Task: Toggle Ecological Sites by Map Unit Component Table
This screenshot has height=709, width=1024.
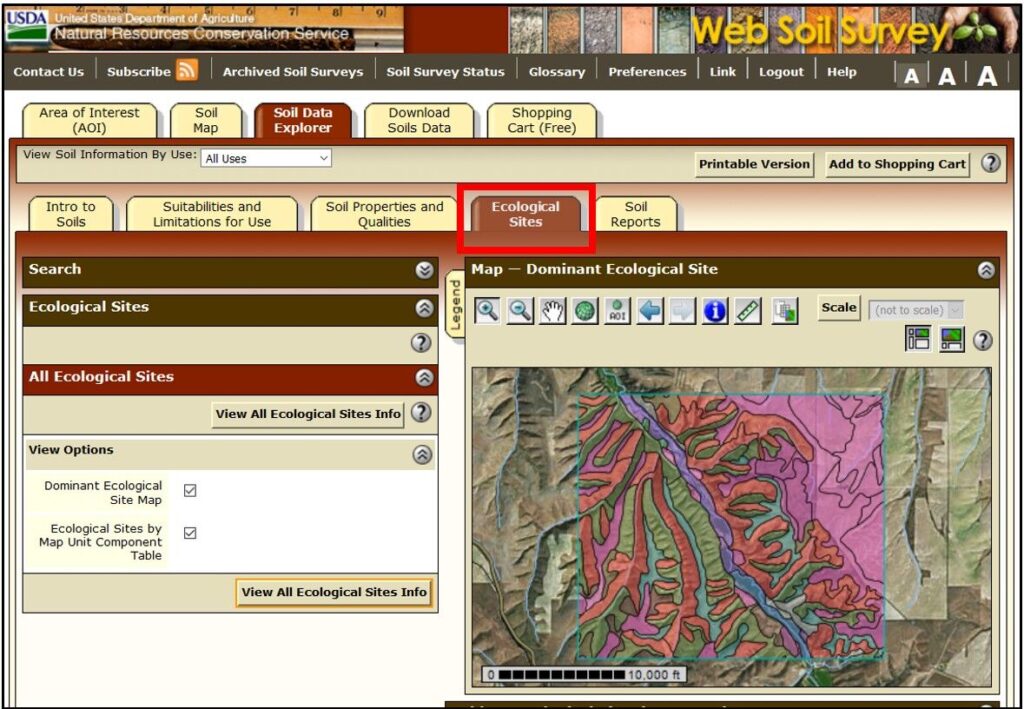Action: coord(190,533)
